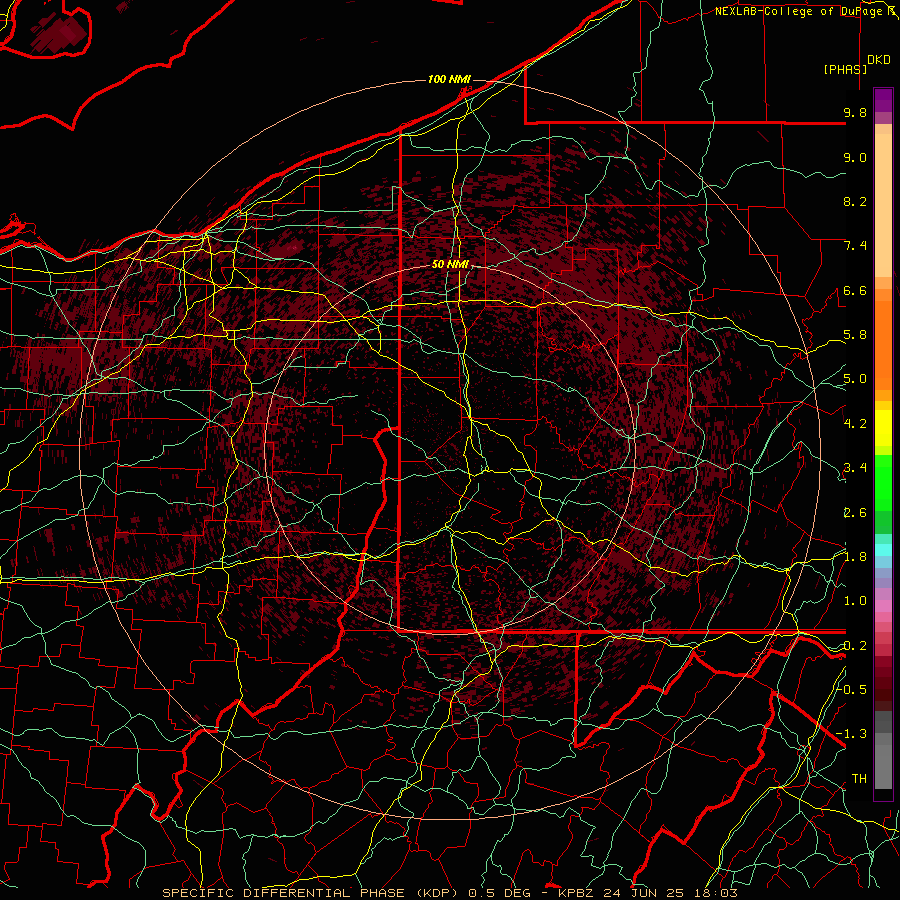
Task: Pick the cyan segment of the color bar
Action: click(883, 550)
